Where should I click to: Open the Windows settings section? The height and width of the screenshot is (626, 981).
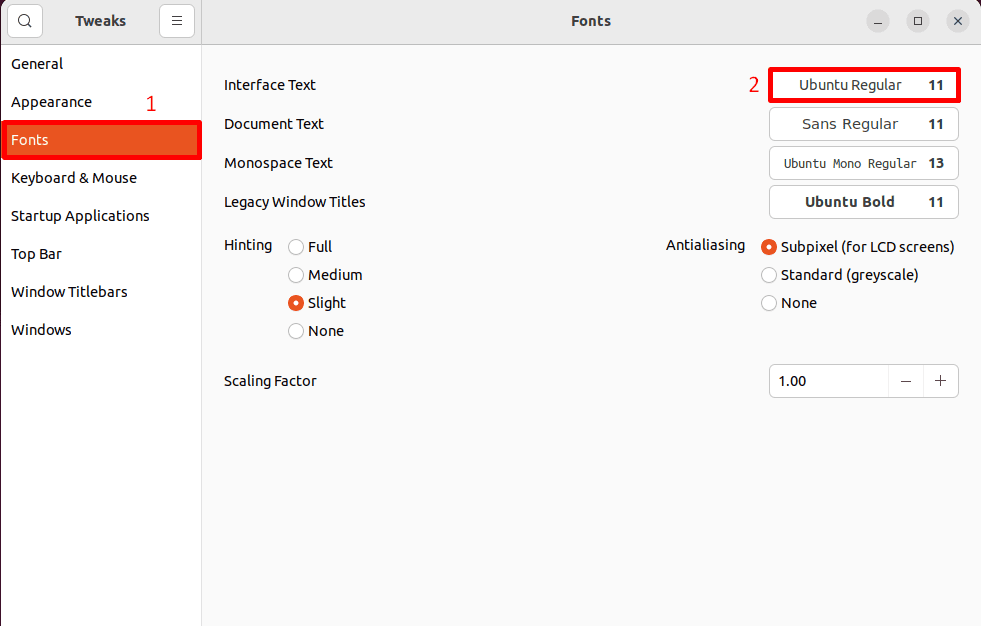point(41,329)
